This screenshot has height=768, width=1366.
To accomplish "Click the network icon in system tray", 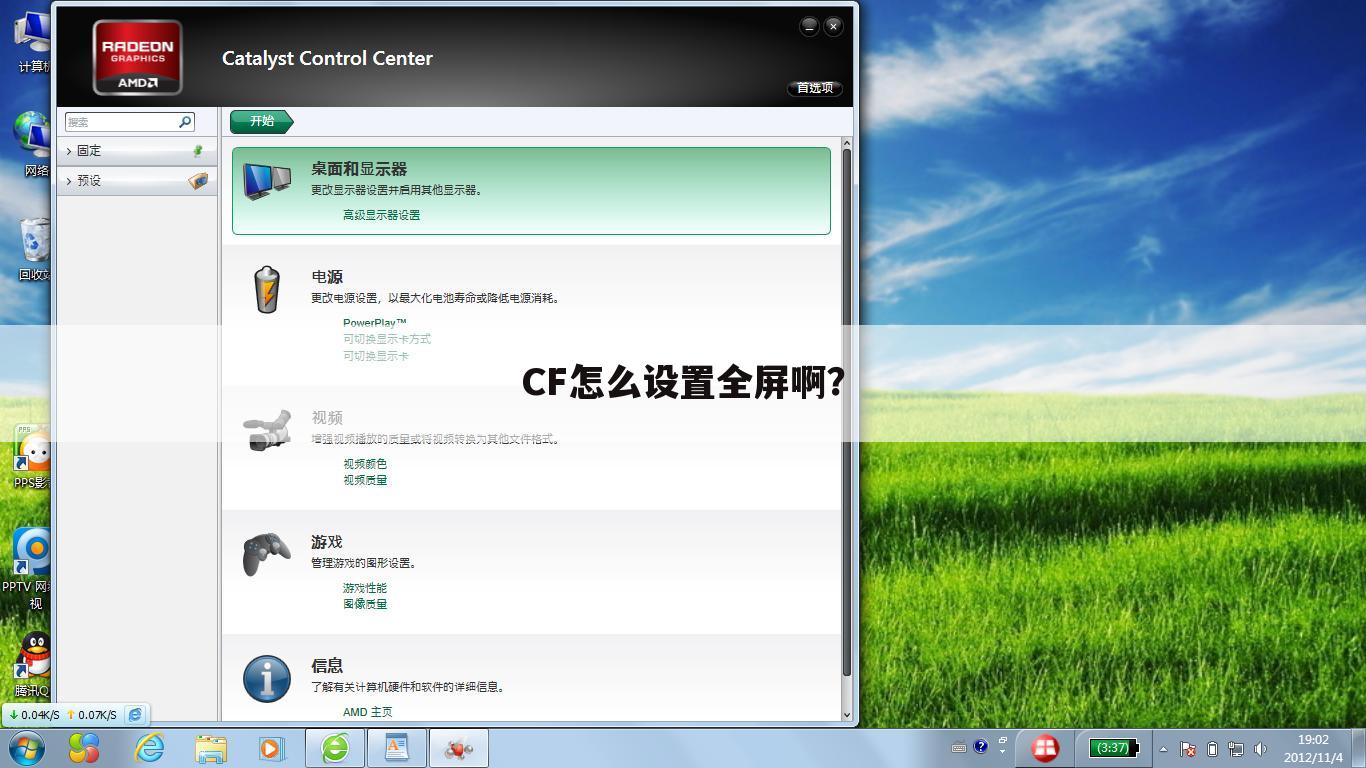I will click(1236, 749).
